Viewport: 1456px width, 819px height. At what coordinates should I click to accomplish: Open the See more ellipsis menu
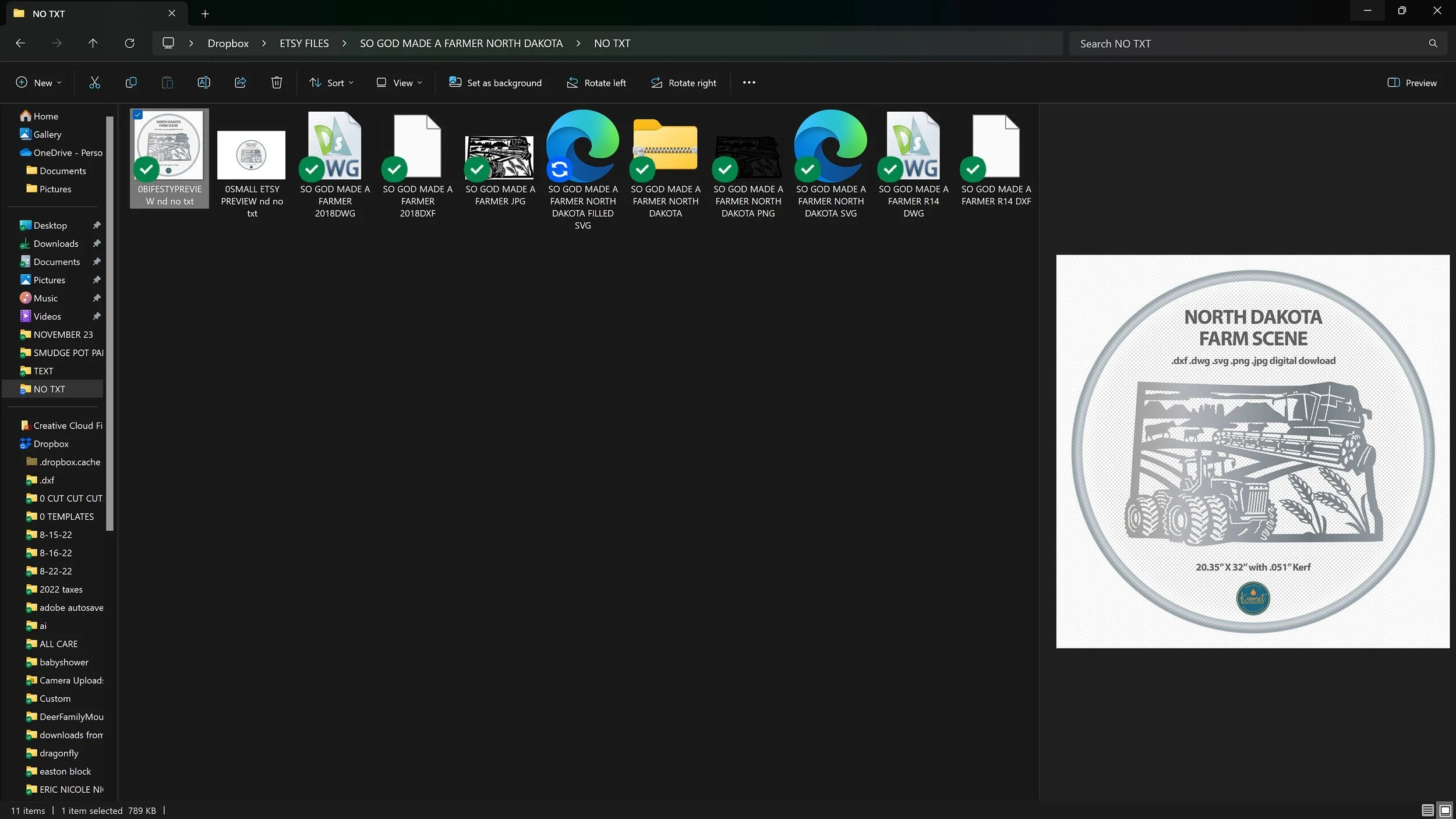pyautogui.click(x=749, y=83)
